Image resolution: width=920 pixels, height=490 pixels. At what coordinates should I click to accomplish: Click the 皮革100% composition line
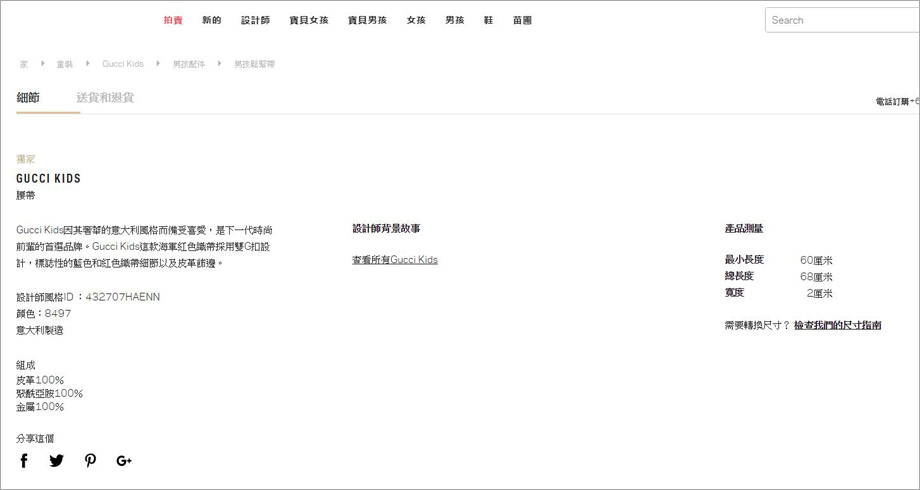[x=40, y=380]
